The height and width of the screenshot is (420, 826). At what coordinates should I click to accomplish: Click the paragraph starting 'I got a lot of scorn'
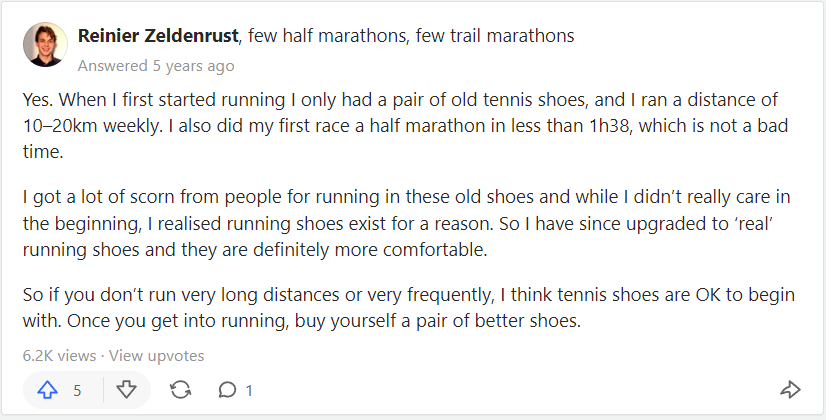[x=407, y=223]
